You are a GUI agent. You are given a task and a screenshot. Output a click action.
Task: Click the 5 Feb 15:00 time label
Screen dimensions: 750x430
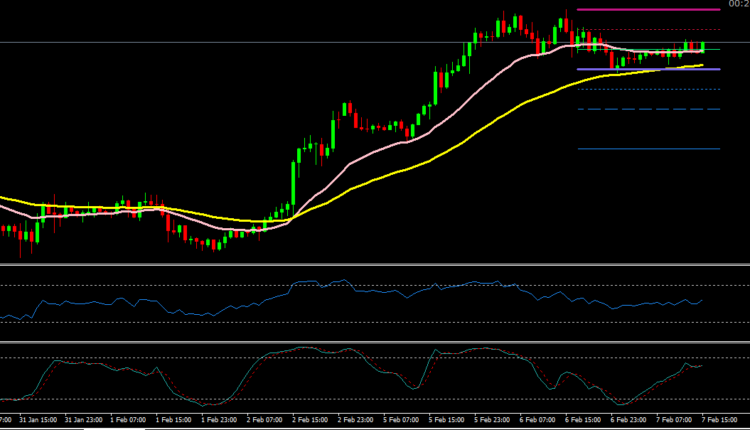tap(450, 421)
